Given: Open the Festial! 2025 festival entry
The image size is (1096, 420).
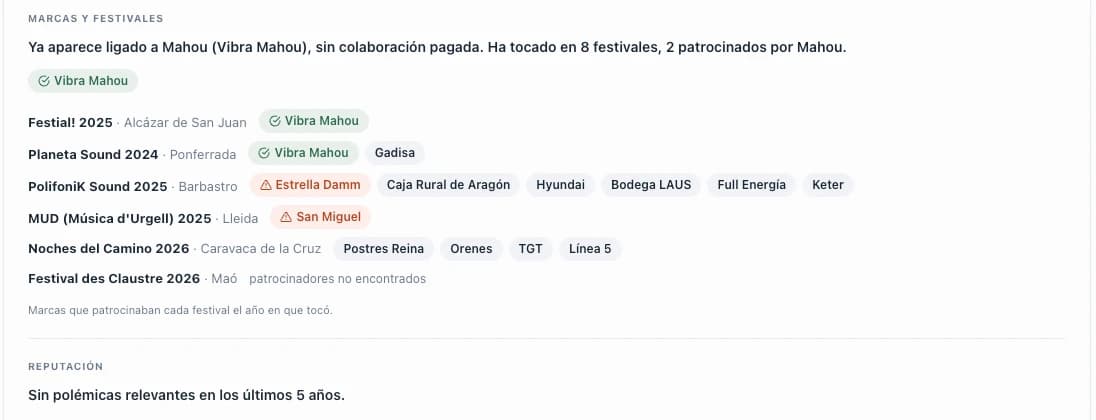Looking at the screenshot, I should pyautogui.click(x=70, y=122).
